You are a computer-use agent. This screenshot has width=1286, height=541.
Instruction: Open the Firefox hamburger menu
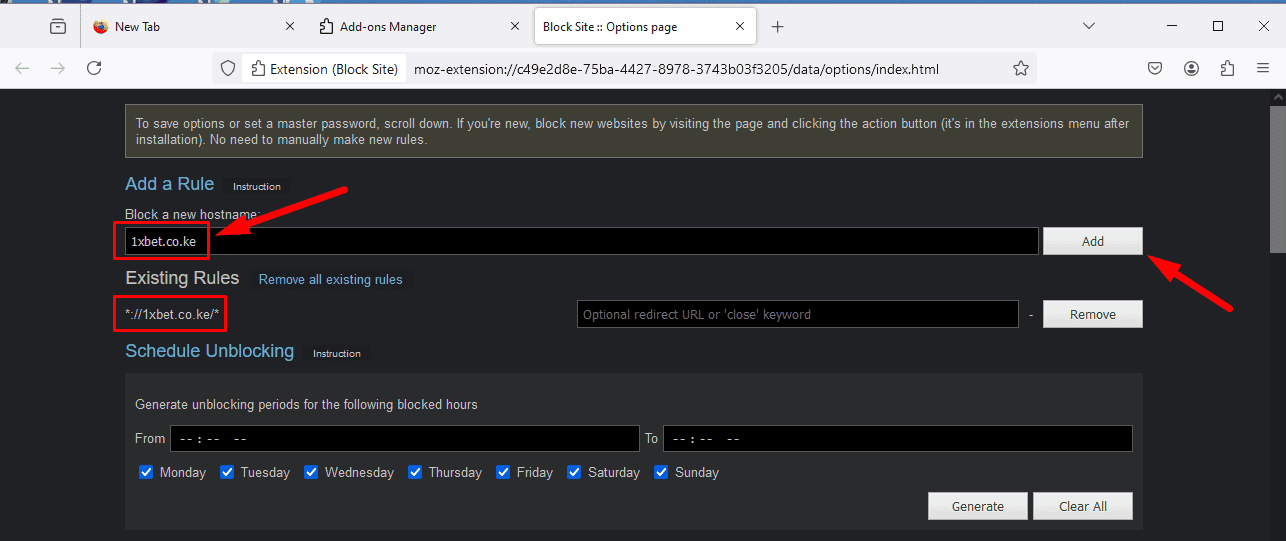tap(1263, 68)
